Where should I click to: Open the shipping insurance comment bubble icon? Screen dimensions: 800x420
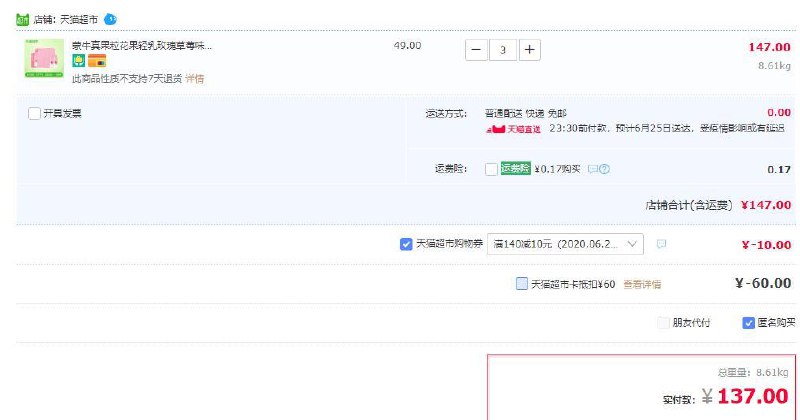(x=592, y=169)
